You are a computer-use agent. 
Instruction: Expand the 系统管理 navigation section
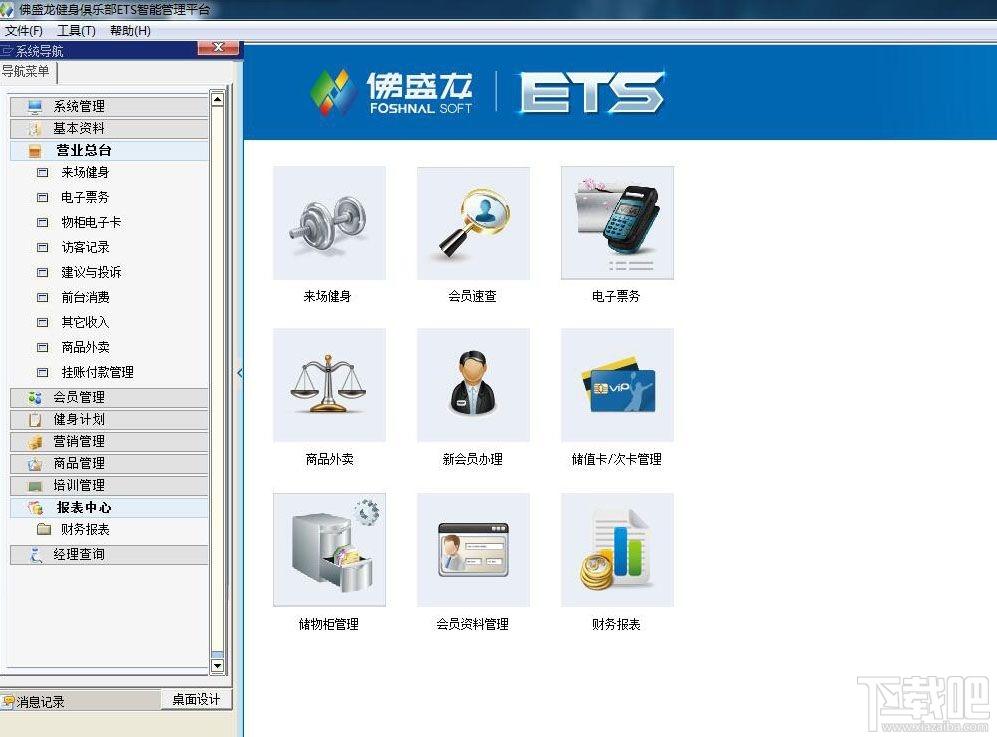tap(109, 106)
